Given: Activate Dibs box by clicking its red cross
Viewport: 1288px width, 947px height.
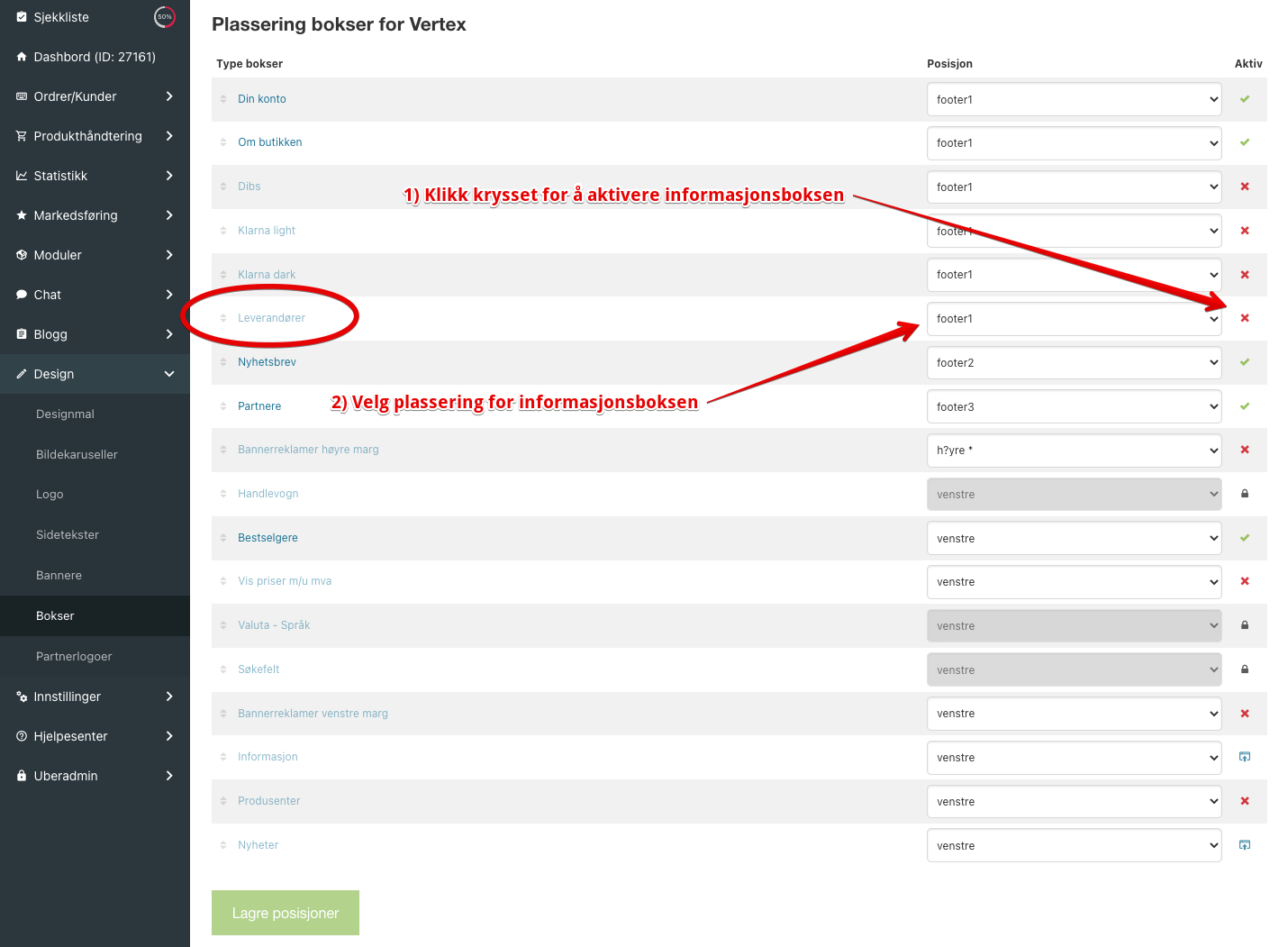Looking at the screenshot, I should [x=1245, y=187].
